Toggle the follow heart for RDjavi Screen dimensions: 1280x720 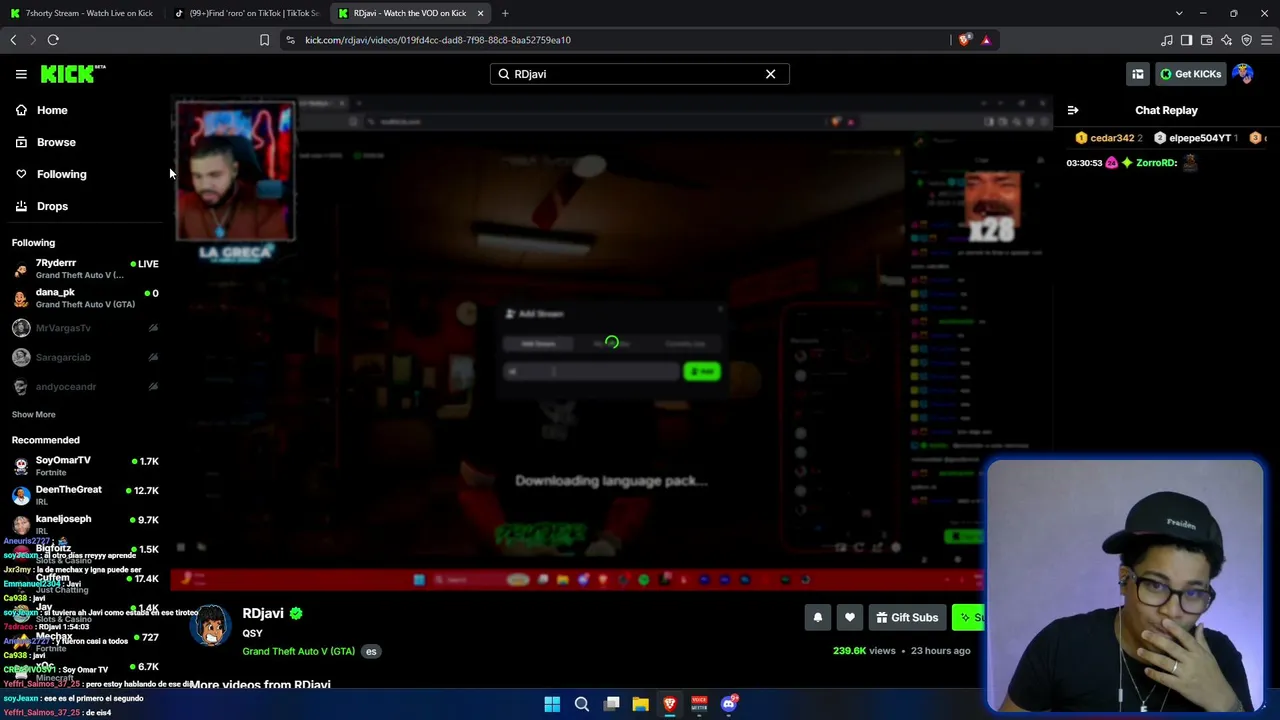pyautogui.click(x=850, y=618)
